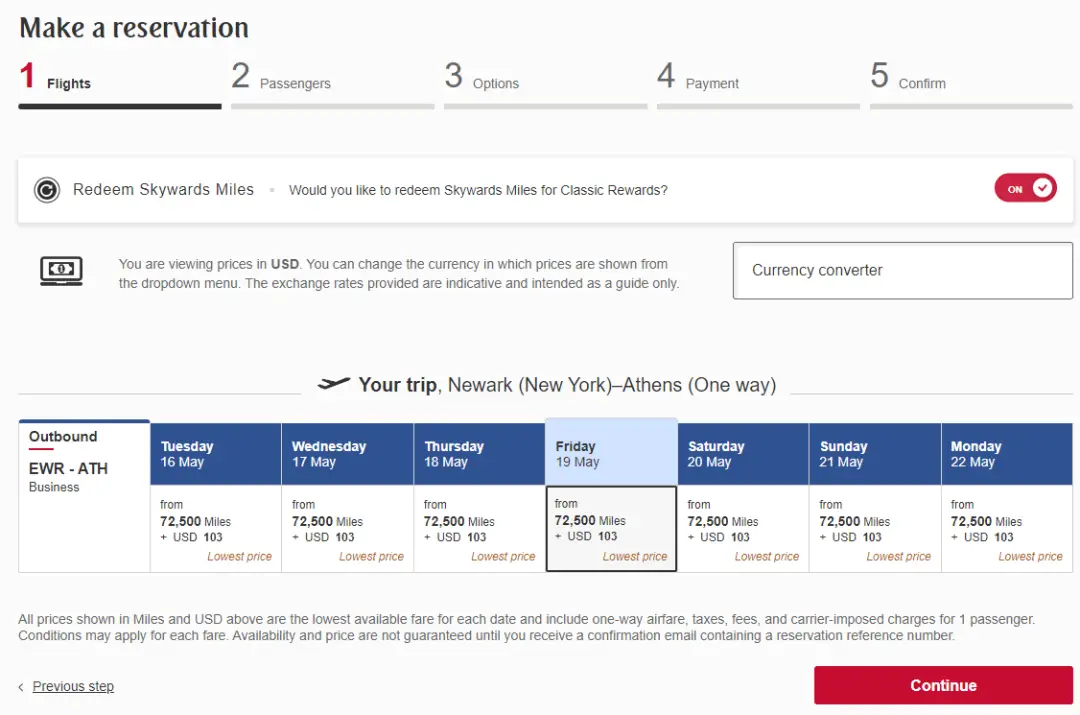Select Sunday 21 May fare
The width and height of the screenshot is (1080, 715).
tap(875, 527)
